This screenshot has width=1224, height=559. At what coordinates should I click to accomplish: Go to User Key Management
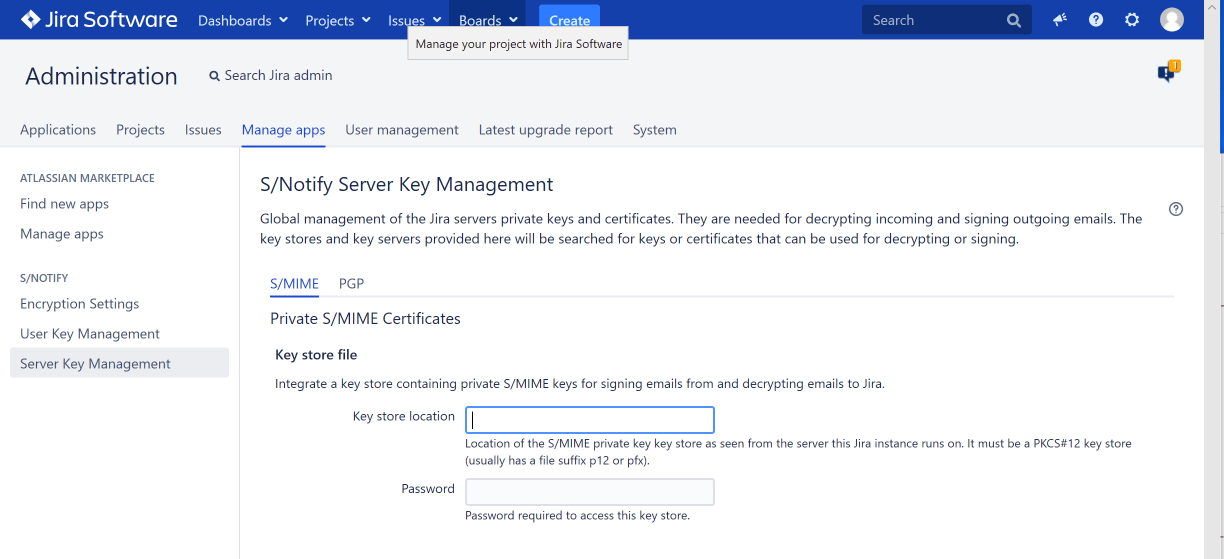click(90, 334)
